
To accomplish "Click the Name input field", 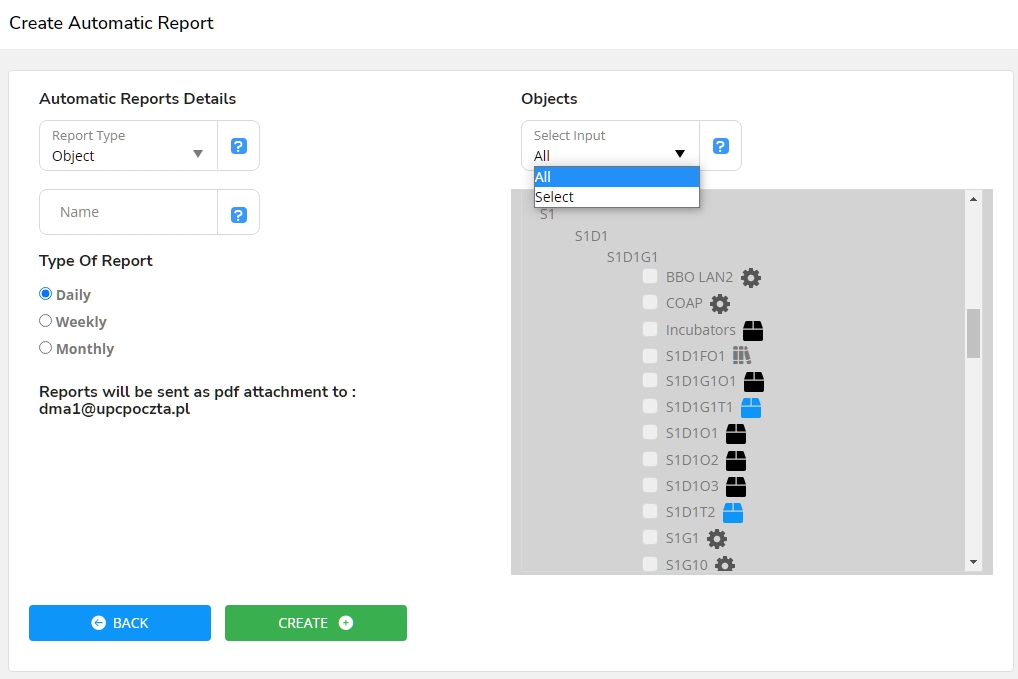I will (130, 212).
